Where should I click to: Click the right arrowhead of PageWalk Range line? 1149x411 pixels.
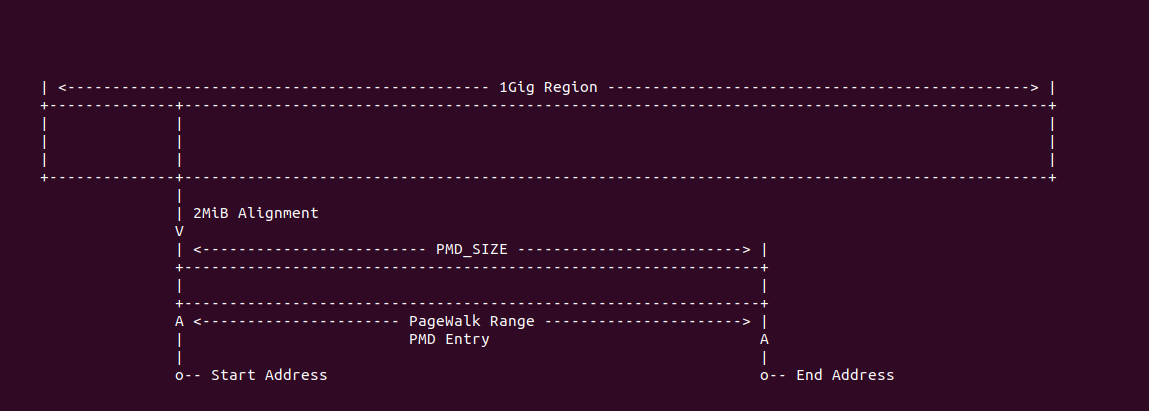click(746, 321)
